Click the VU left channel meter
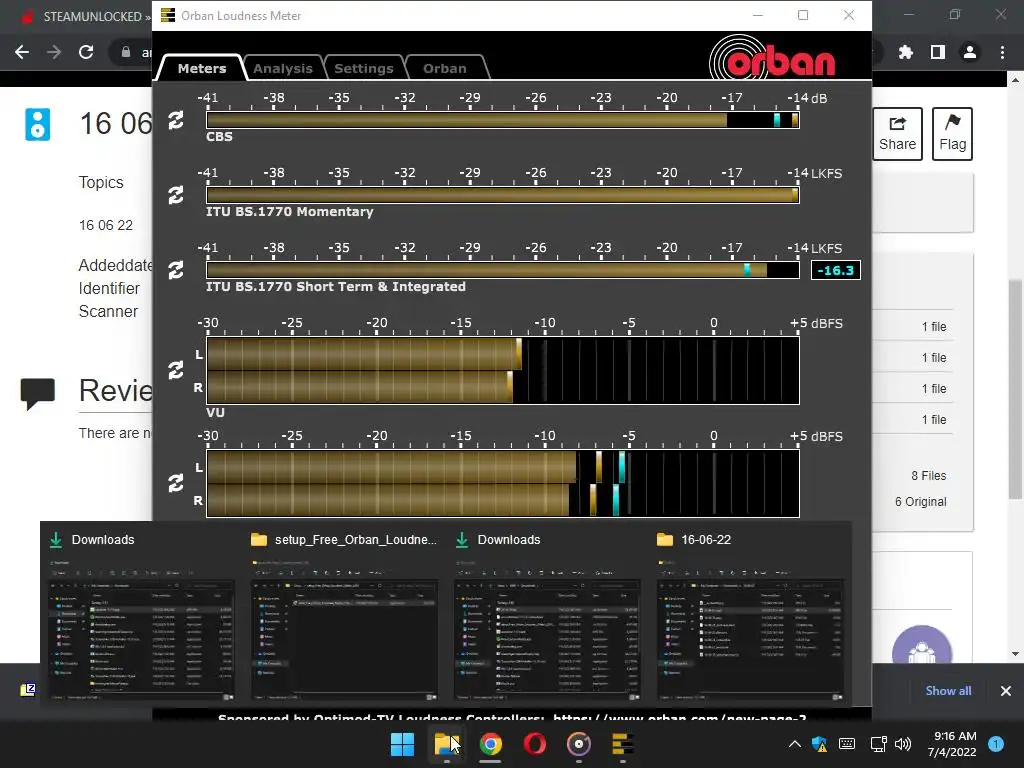The width and height of the screenshot is (1024, 768). [503, 354]
